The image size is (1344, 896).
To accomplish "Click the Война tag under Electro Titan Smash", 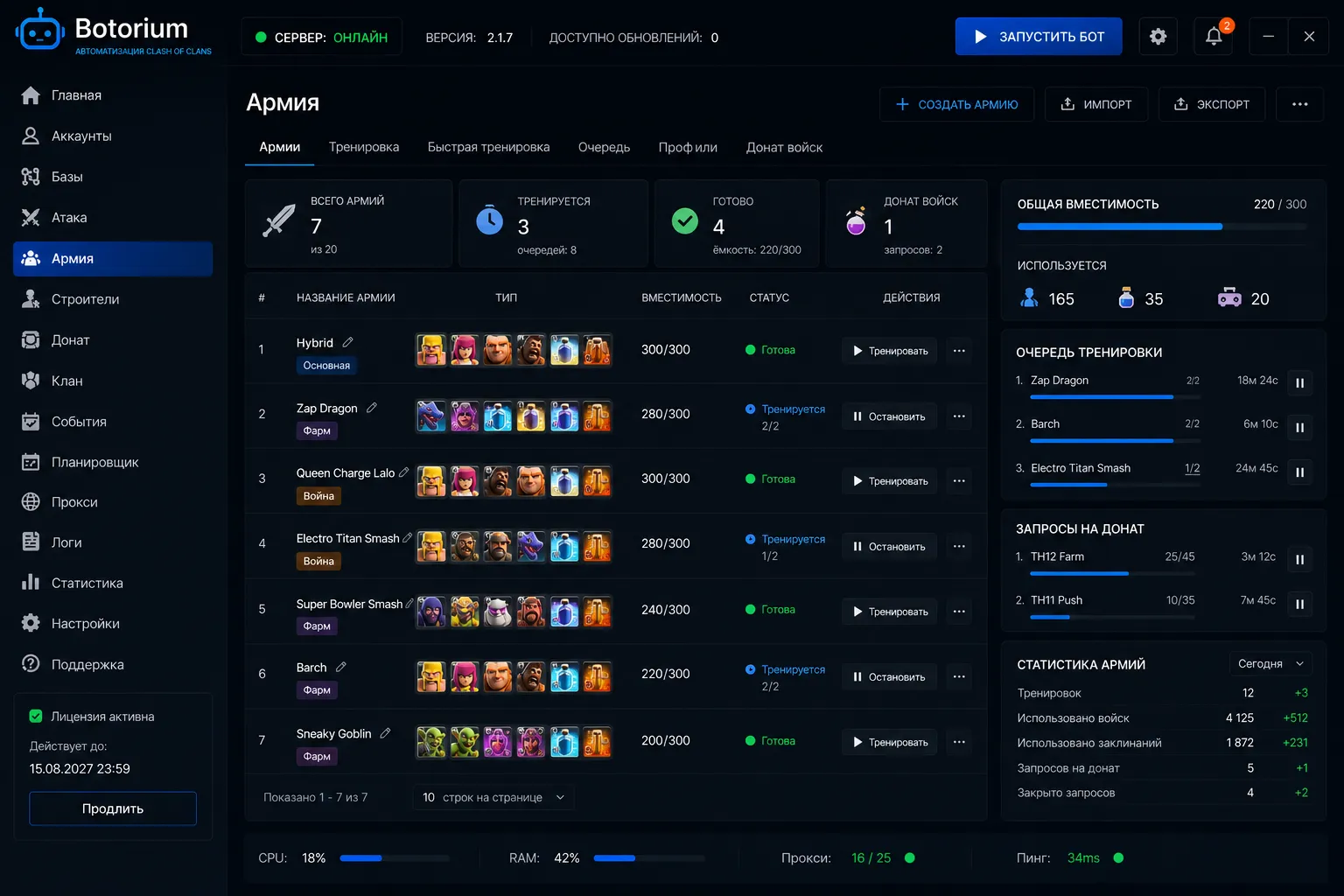I will coord(318,561).
